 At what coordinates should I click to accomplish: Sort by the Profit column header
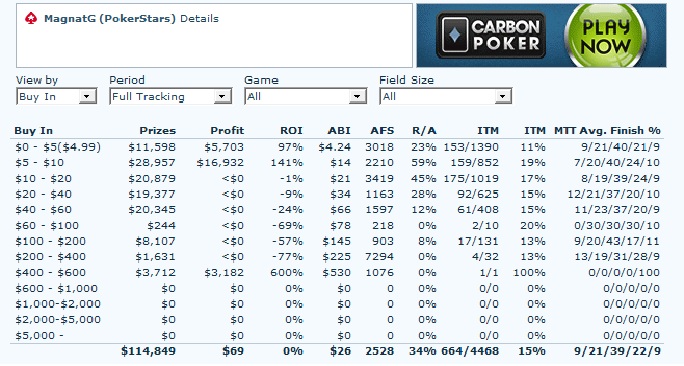coord(227,130)
